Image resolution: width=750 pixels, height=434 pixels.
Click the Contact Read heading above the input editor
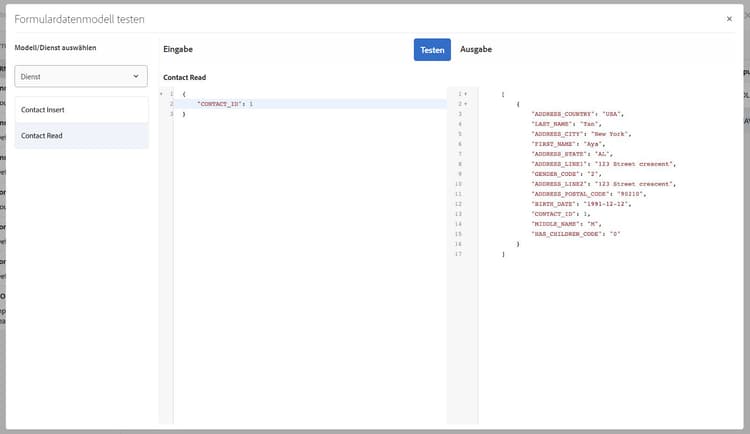[x=185, y=78]
